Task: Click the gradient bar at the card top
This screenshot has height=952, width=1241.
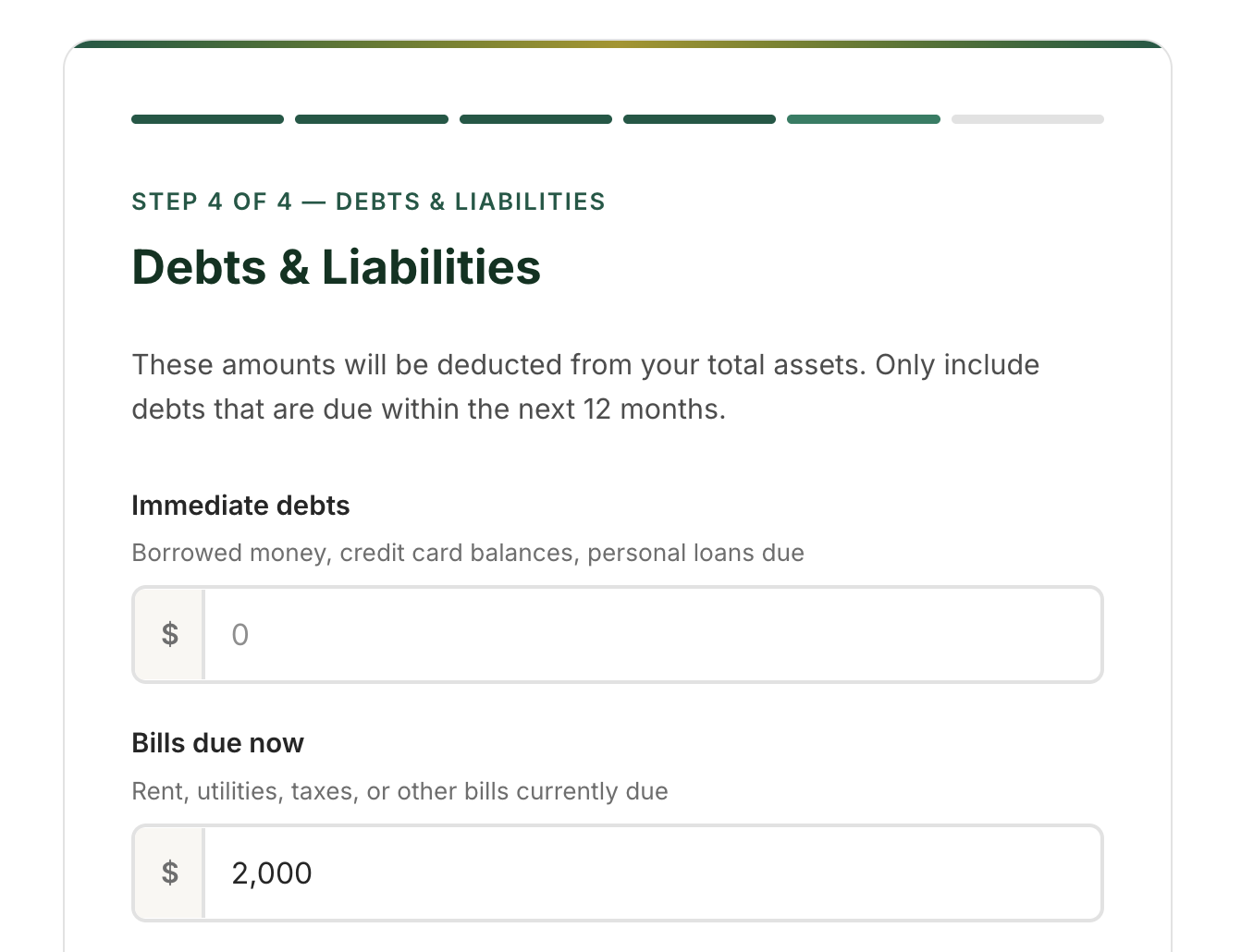Action: tap(620, 43)
